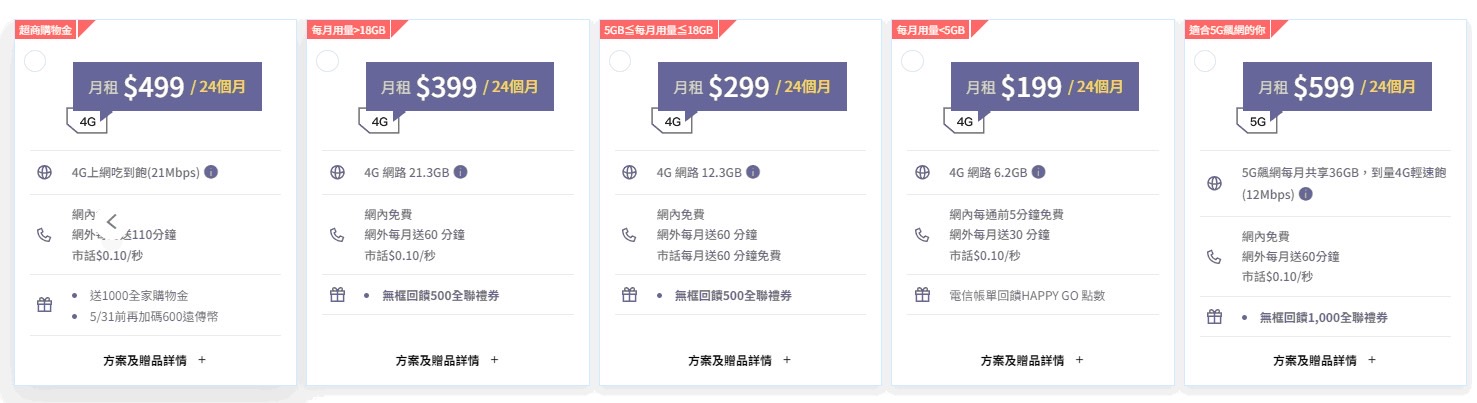Screen dimensions: 1477x403
Task: Select the $399 plan radio button
Action: pos(327,61)
